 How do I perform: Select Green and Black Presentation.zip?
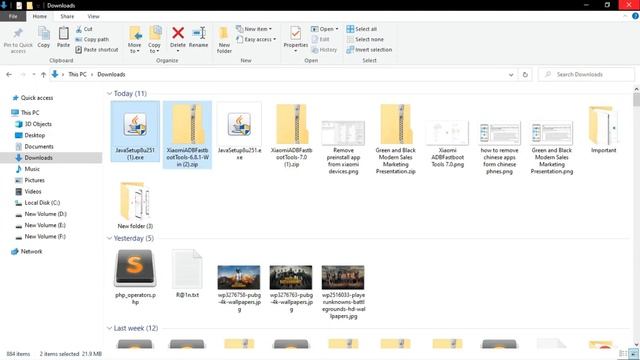(396, 139)
